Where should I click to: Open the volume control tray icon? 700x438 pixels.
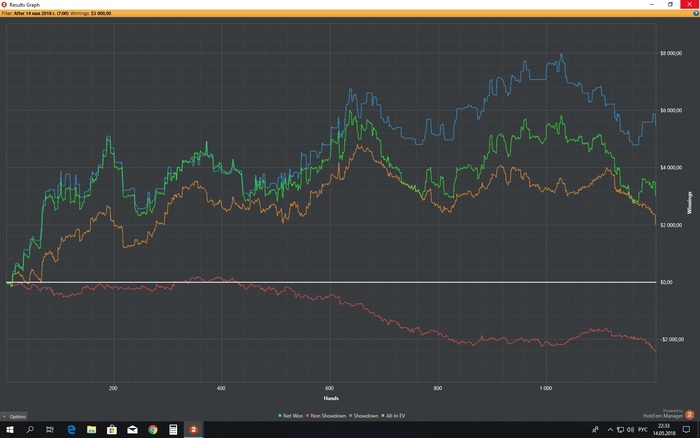[x=630, y=430]
